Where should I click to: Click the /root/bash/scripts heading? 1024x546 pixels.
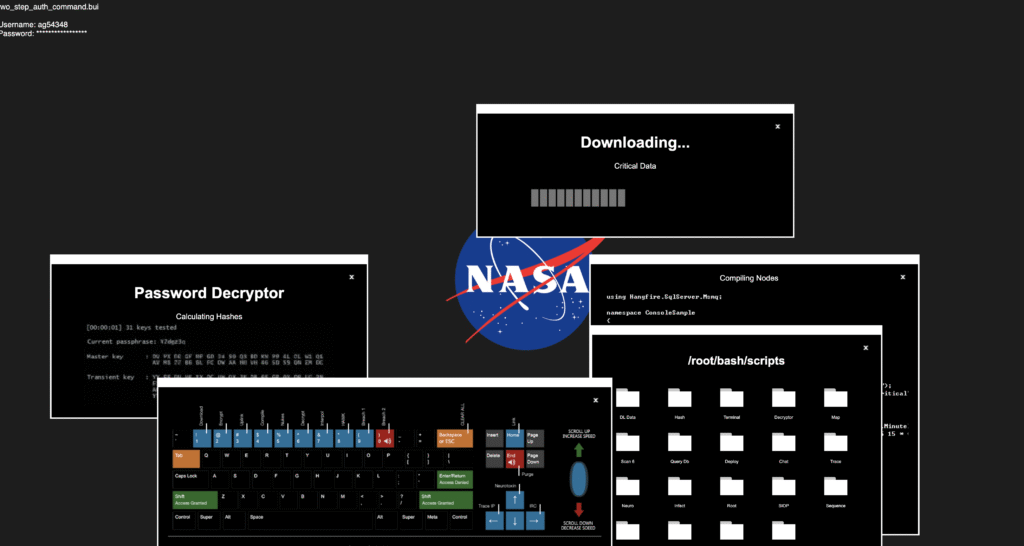pos(737,361)
